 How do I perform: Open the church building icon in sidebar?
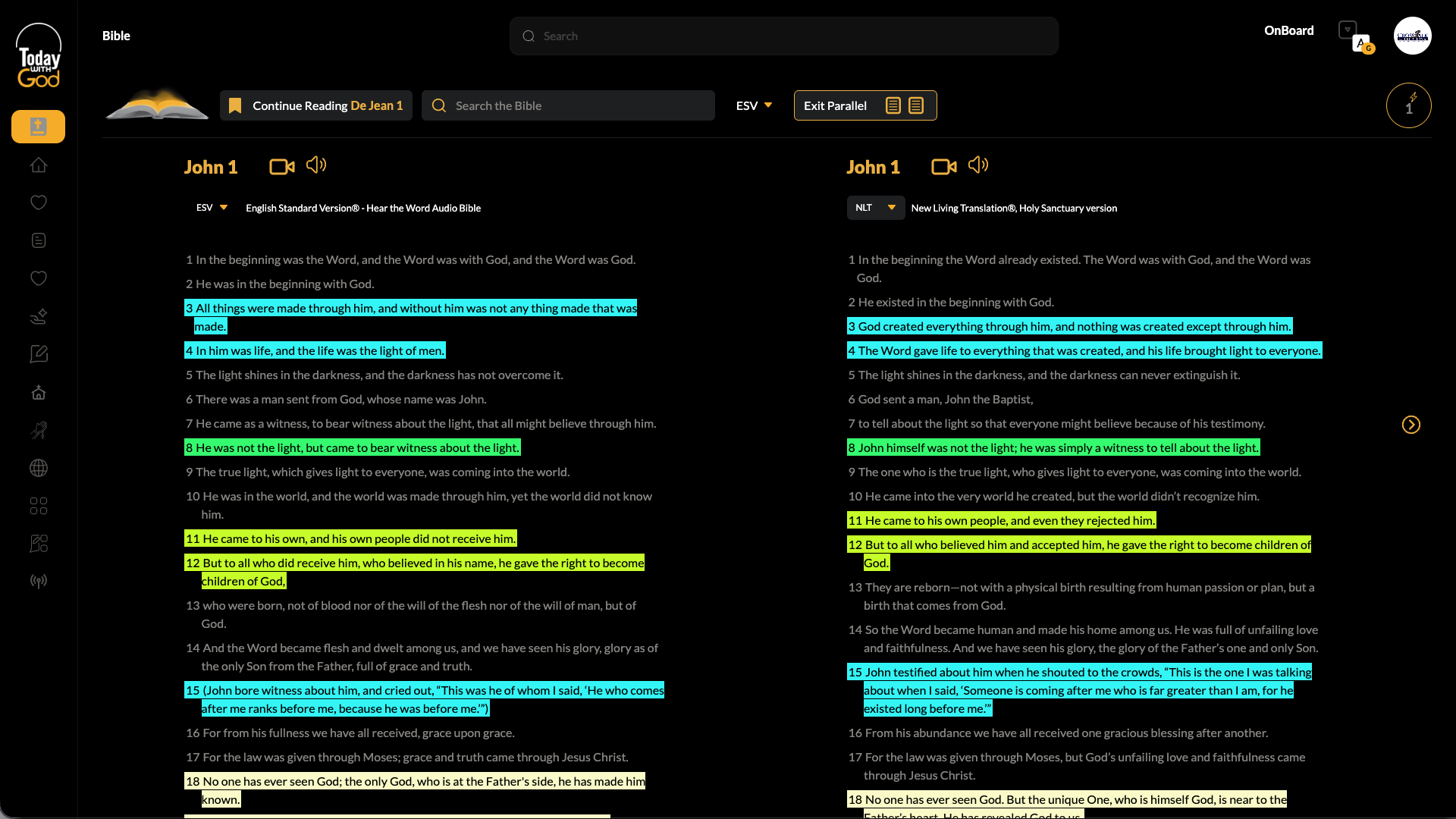(39, 392)
